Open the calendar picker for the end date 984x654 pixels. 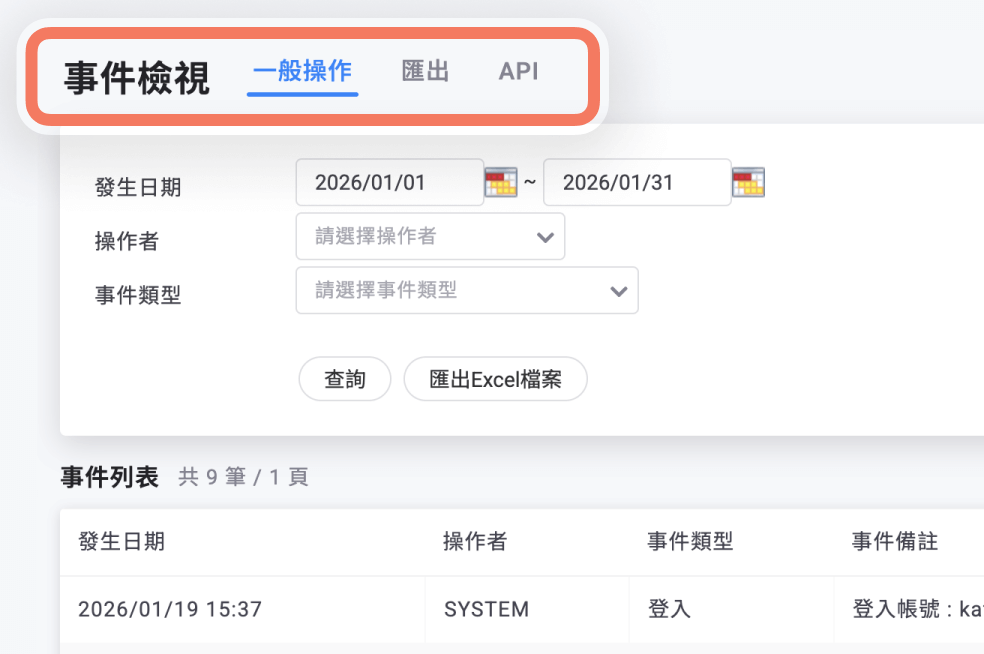click(748, 182)
